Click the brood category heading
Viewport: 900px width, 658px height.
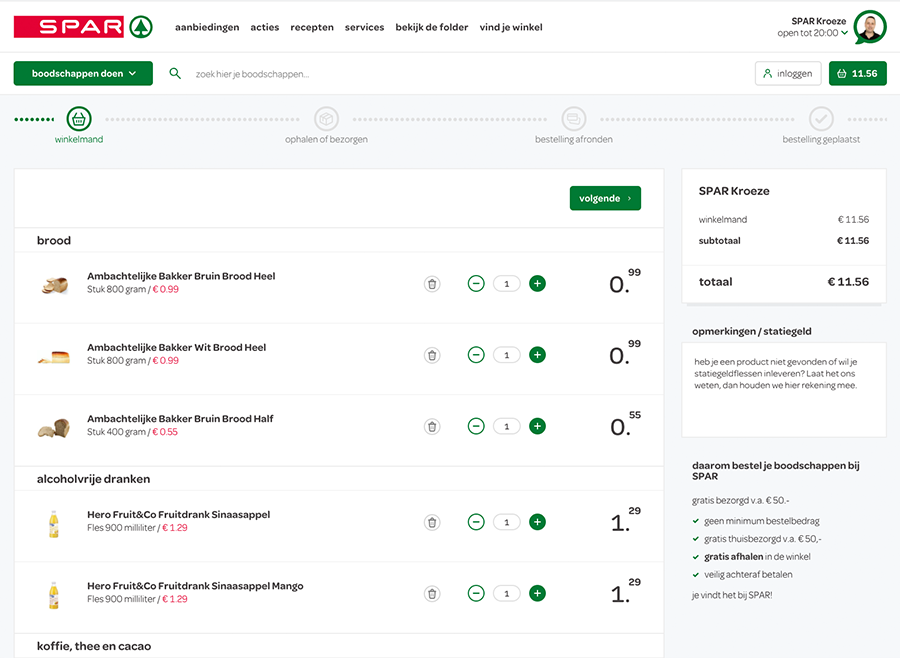tap(54, 240)
